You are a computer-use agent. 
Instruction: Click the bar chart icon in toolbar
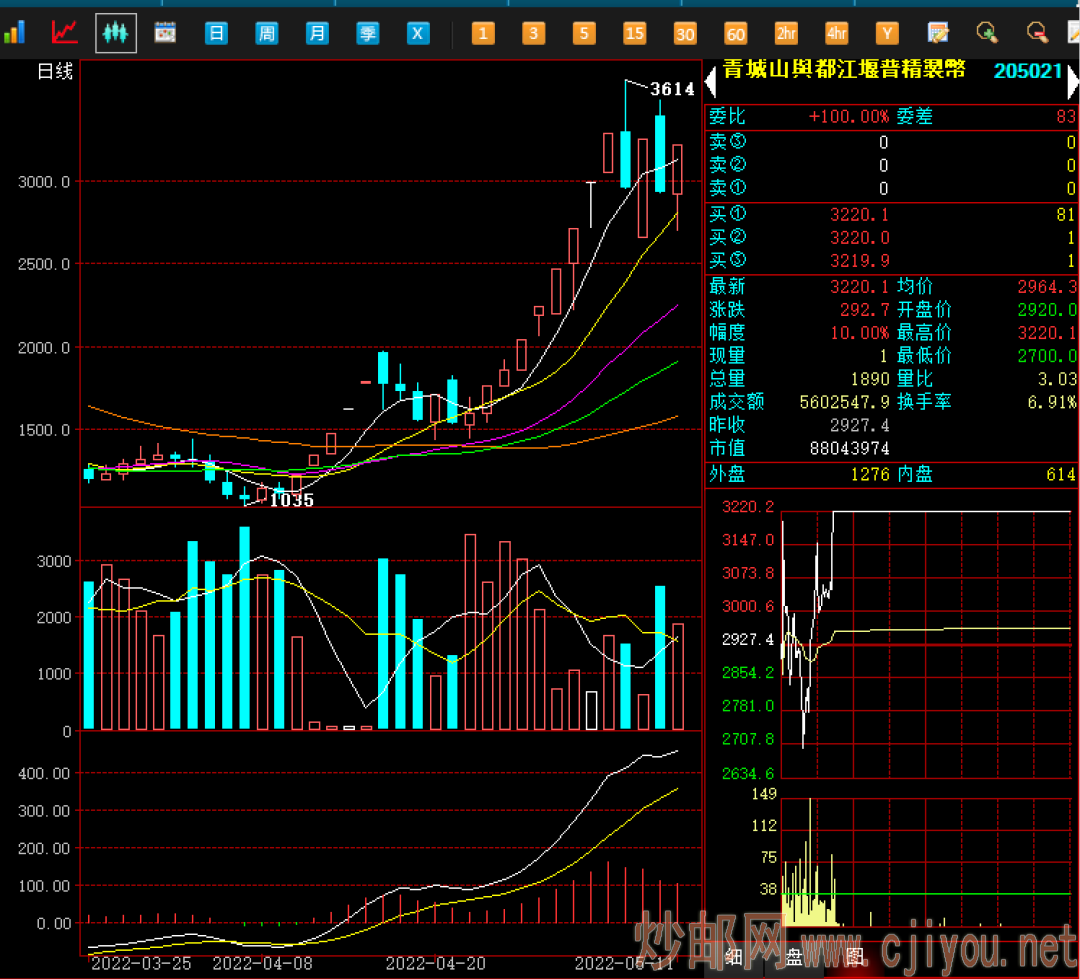14,33
